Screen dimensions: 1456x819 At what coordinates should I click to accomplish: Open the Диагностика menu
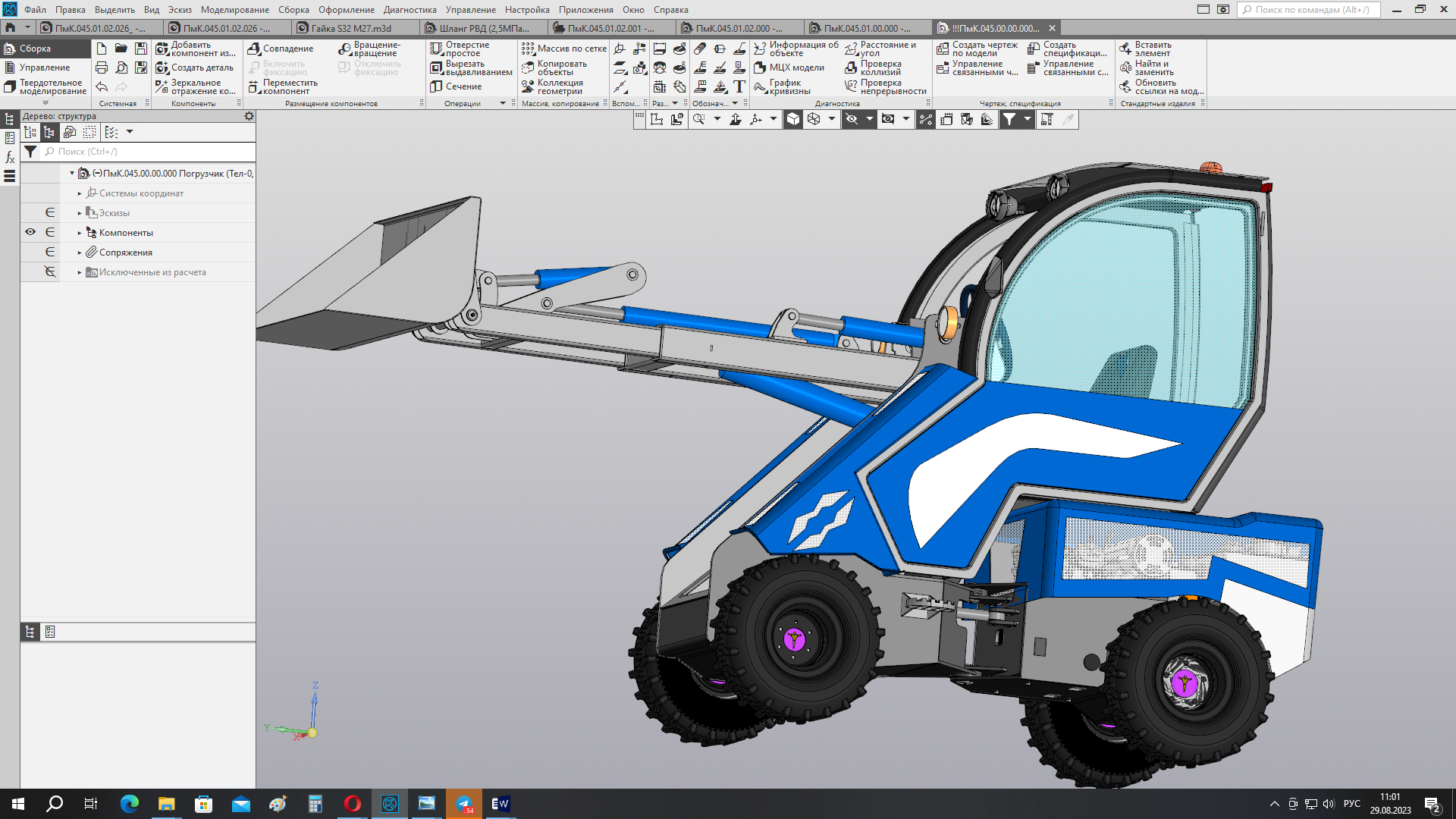tap(409, 10)
